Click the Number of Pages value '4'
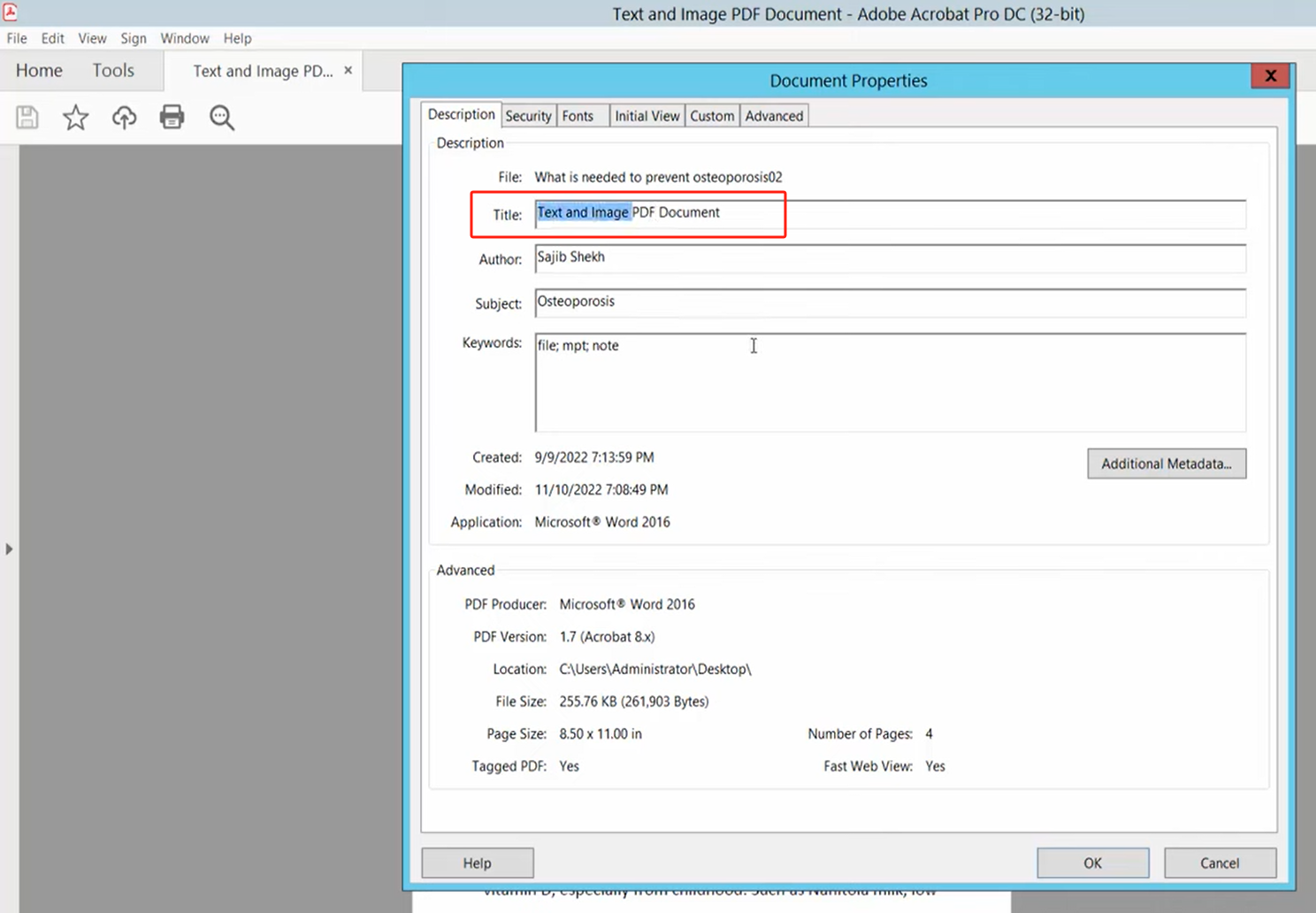1316x913 pixels. tap(929, 733)
